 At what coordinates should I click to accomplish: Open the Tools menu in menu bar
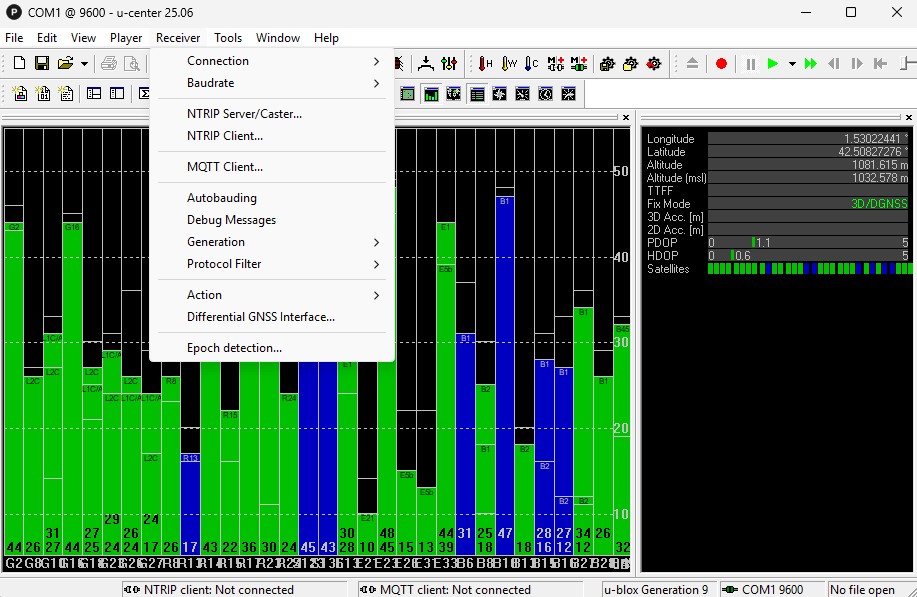click(x=228, y=38)
